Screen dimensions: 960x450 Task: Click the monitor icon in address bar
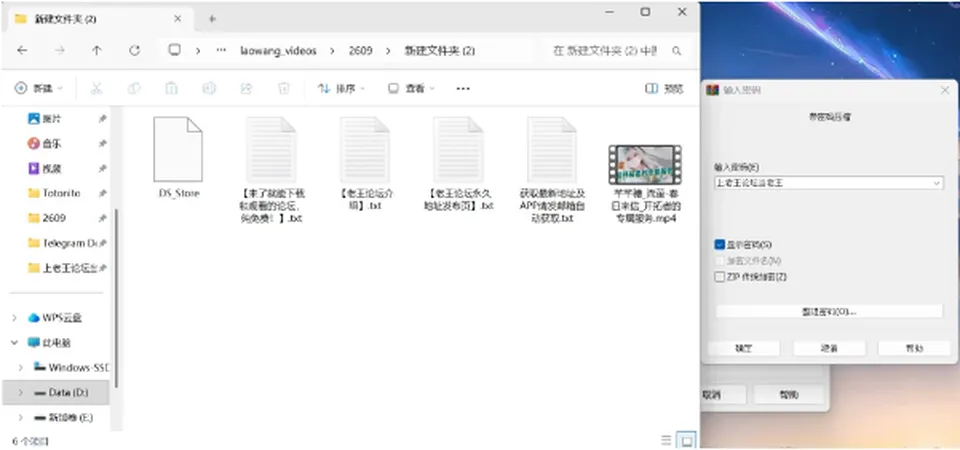(174, 50)
